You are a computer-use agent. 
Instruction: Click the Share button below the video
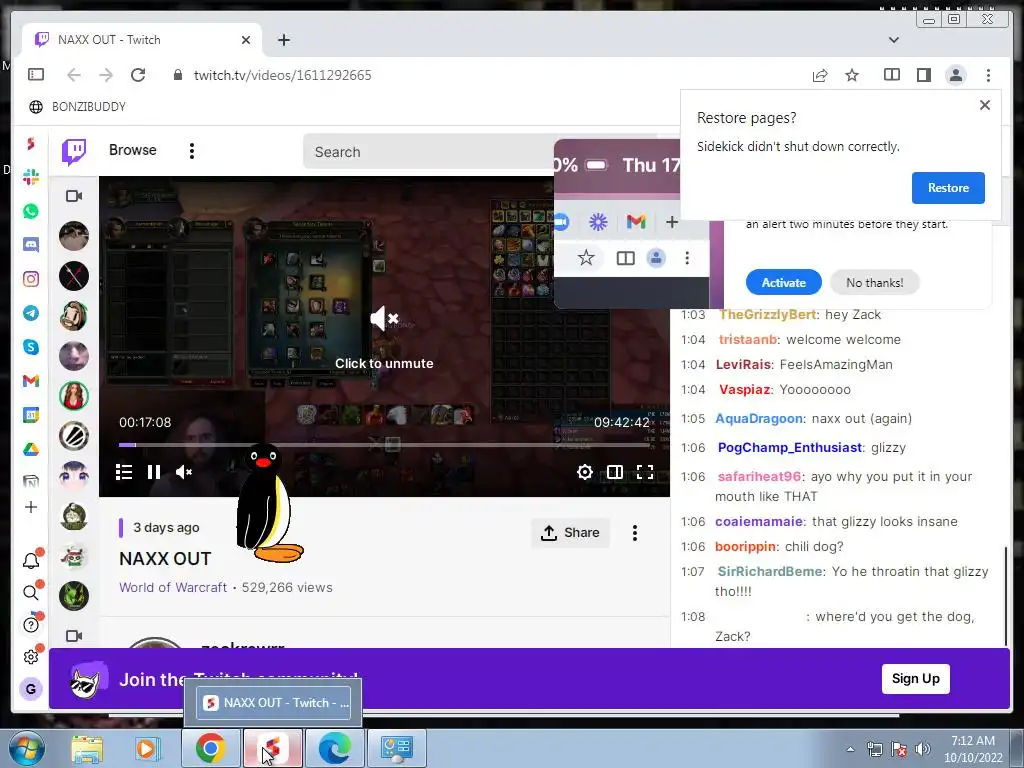570,533
